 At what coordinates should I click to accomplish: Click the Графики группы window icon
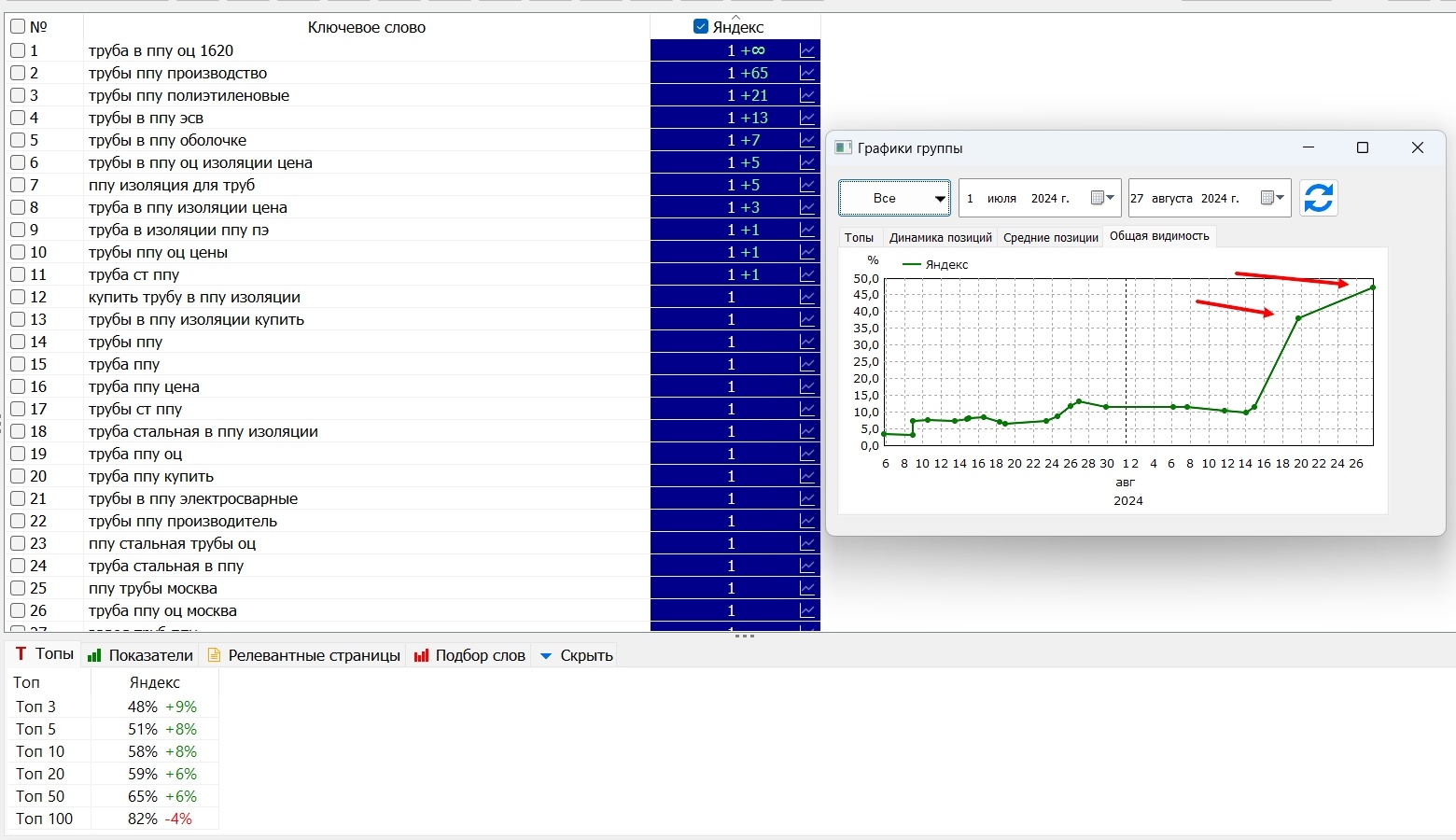point(843,147)
